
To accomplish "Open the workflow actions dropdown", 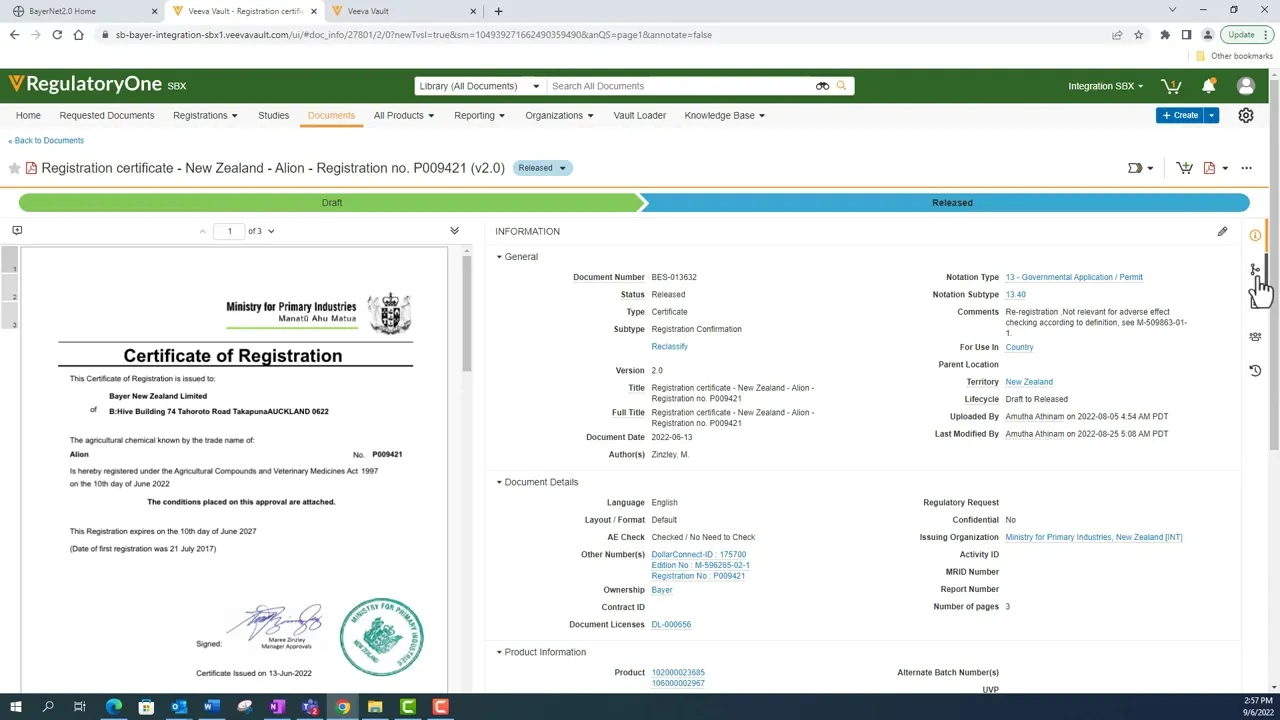I will click(x=1140, y=168).
